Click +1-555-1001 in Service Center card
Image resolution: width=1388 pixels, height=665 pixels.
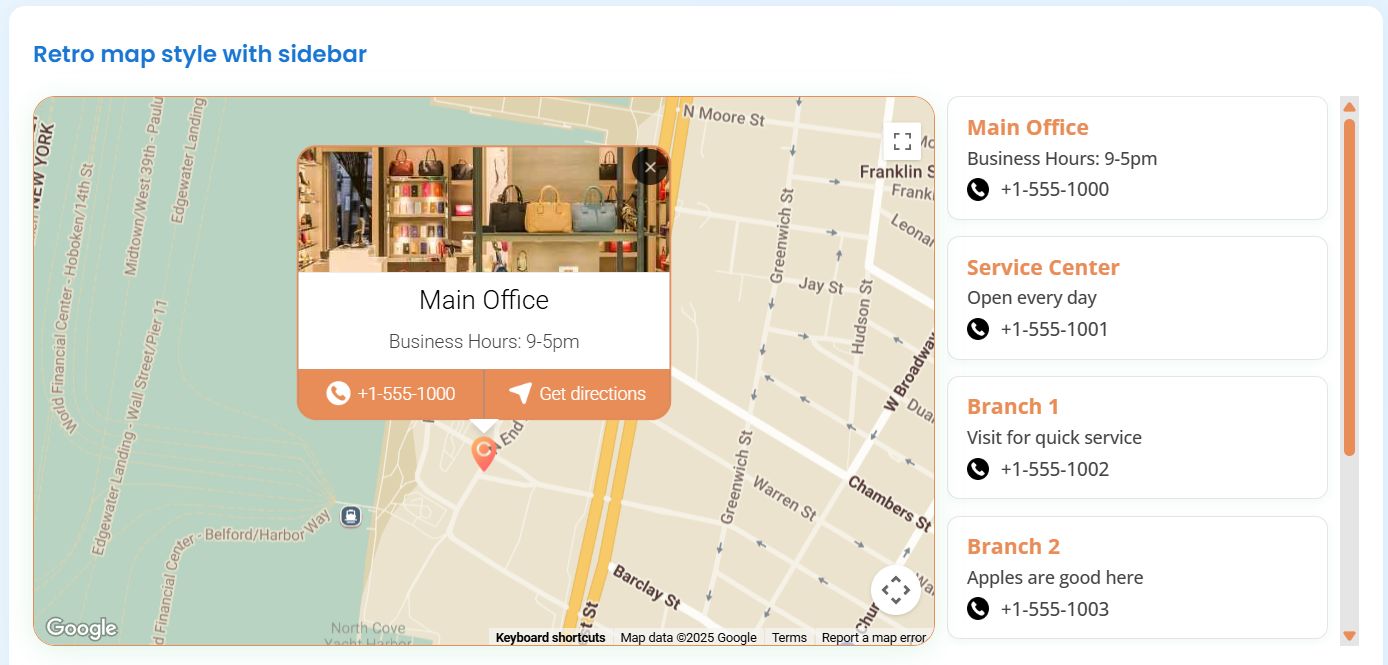tap(1054, 329)
